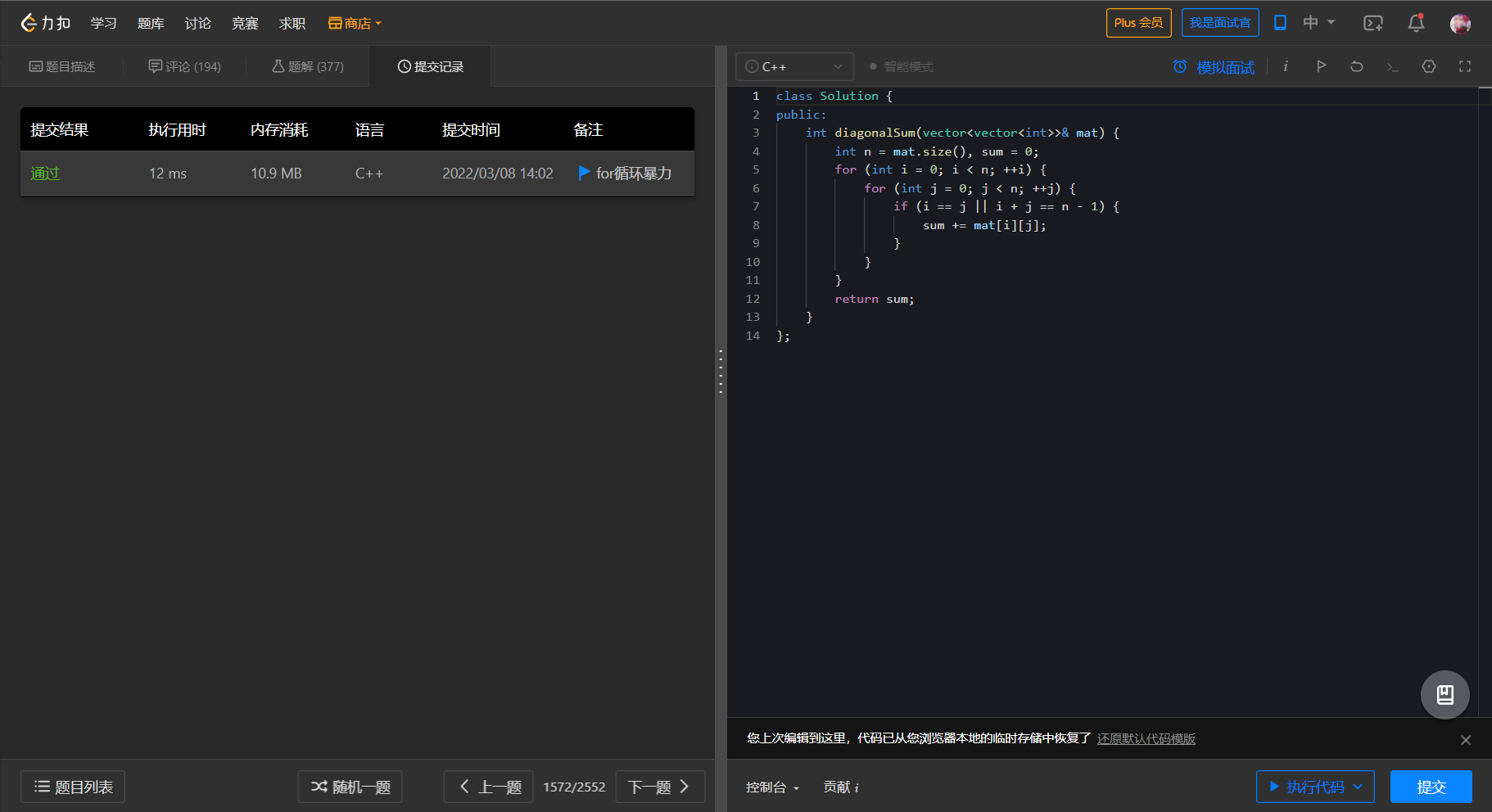Screen dimensions: 1492x812
Task: Open the 通过 submission result
Action: coord(45,173)
